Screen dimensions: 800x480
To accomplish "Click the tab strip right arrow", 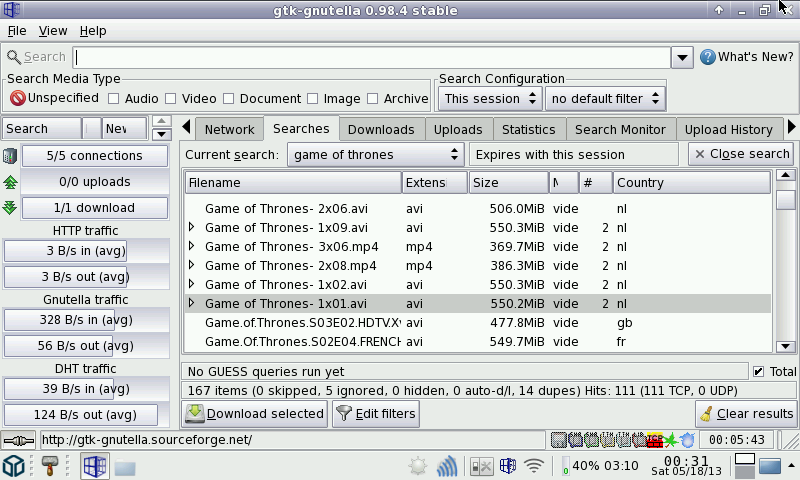I will coord(791,127).
